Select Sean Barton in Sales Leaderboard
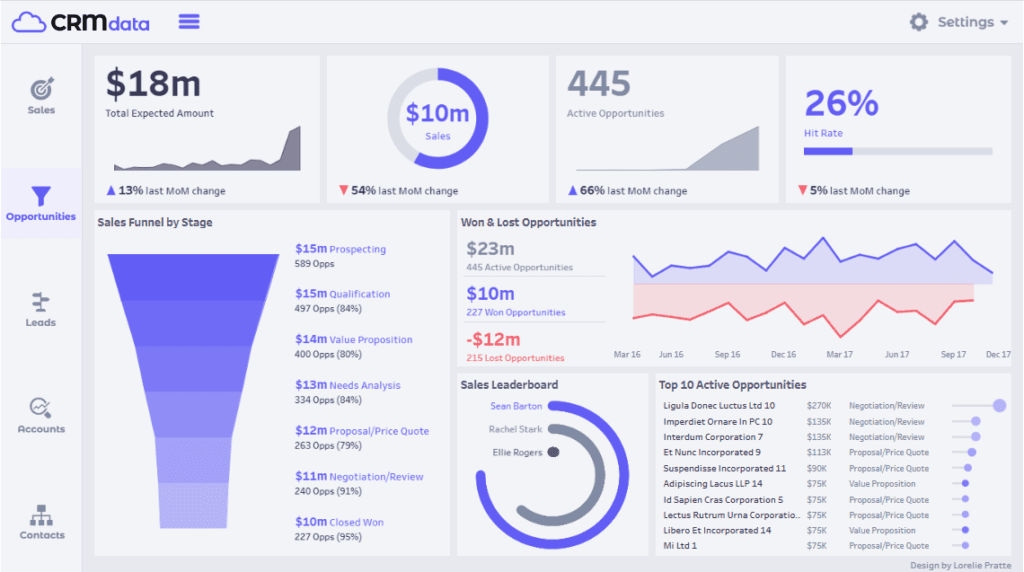Viewport: 1024px width, 572px height. click(x=516, y=406)
